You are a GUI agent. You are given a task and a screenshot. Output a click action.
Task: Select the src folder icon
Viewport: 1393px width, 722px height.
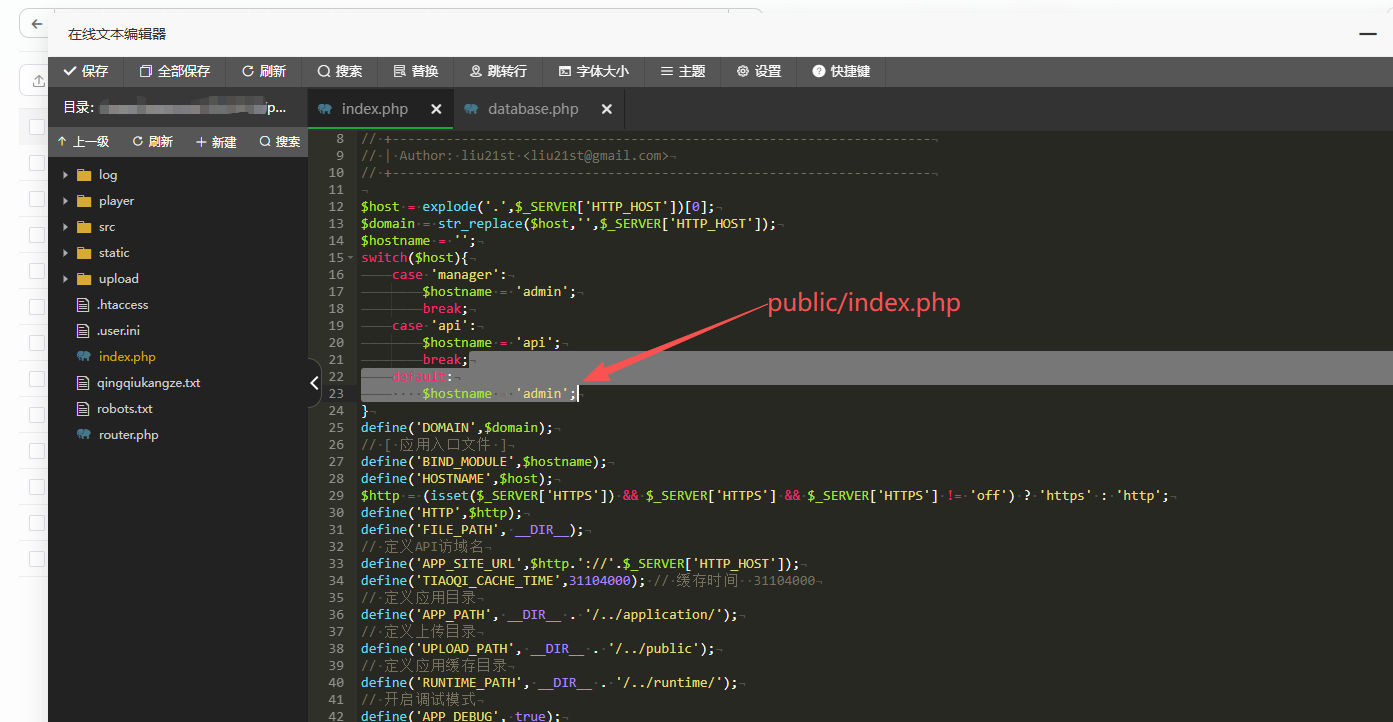pos(84,227)
